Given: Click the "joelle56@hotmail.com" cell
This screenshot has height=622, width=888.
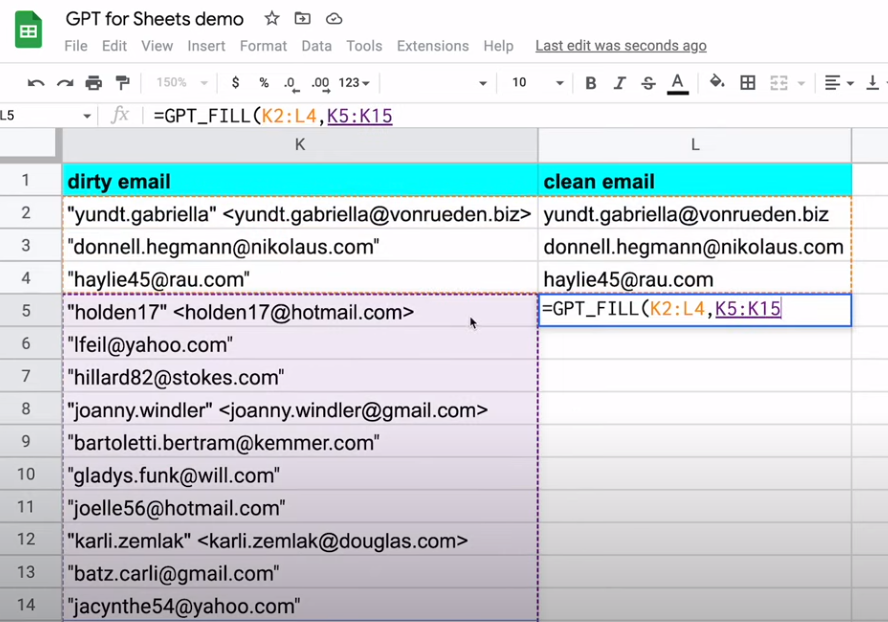Looking at the screenshot, I should click(300, 507).
